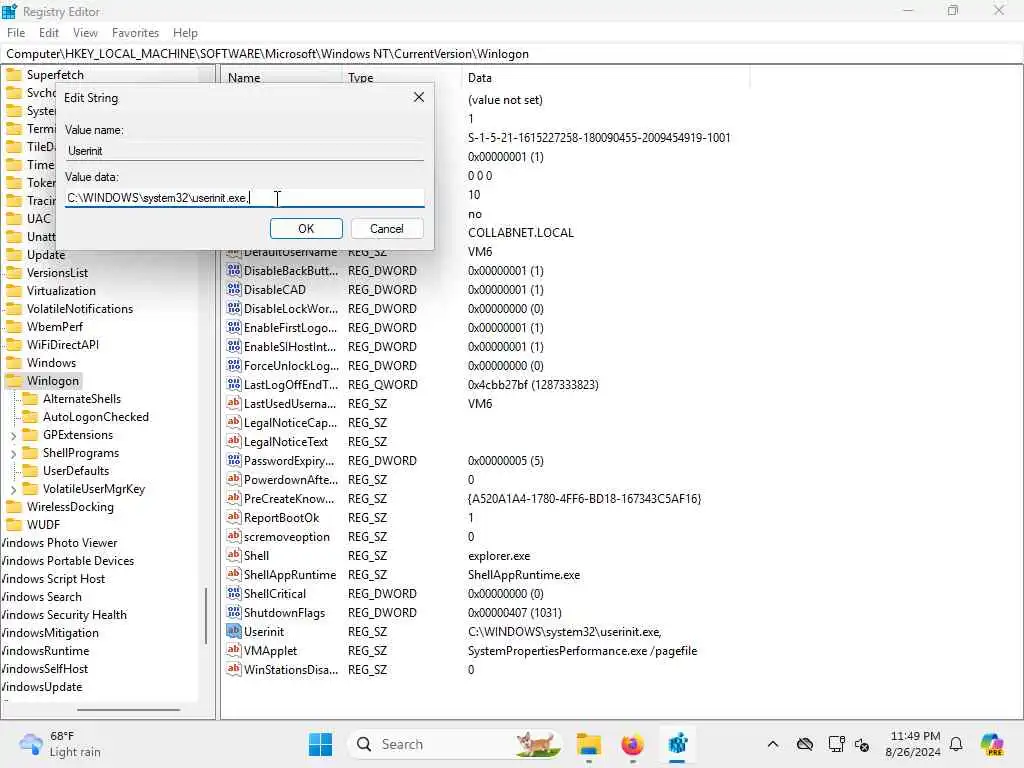The height and width of the screenshot is (768, 1024).
Task: Click the taskbar Search box
Action: [x=455, y=744]
